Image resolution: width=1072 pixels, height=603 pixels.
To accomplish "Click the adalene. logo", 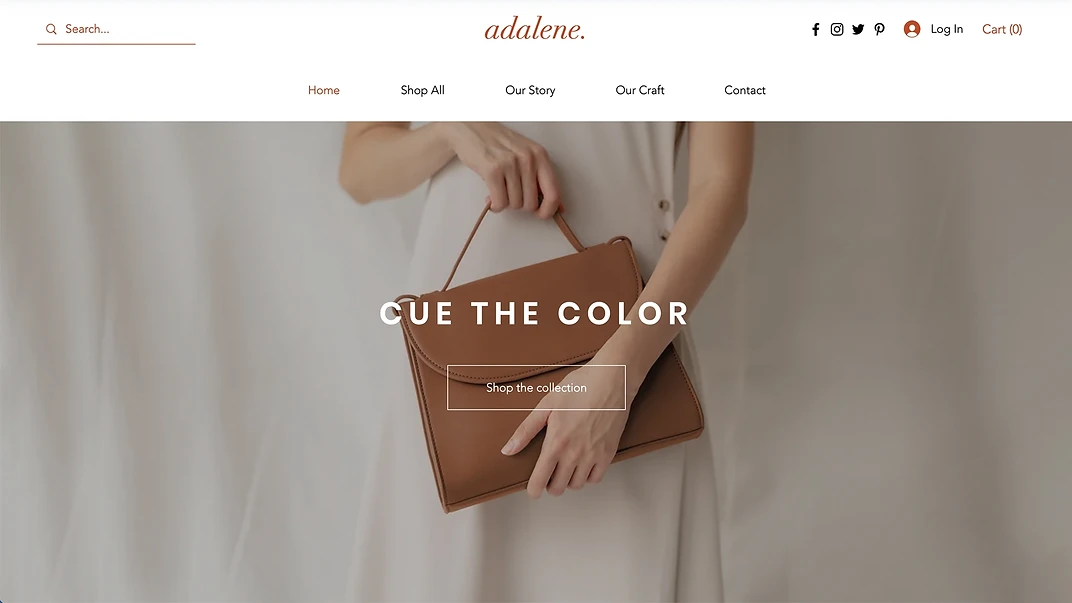I will (535, 29).
